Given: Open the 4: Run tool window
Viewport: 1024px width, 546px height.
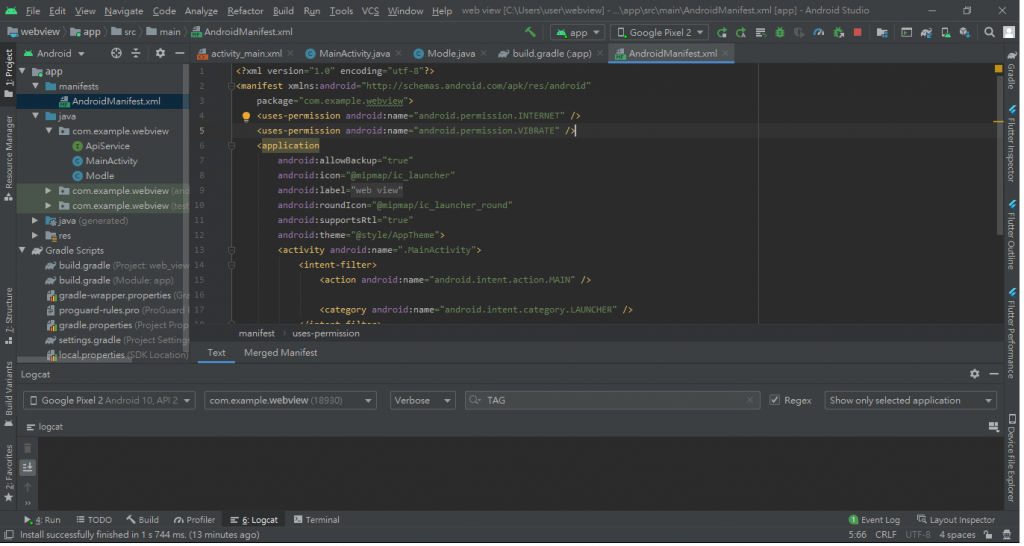Looking at the screenshot, I should (x=43, y=522).
